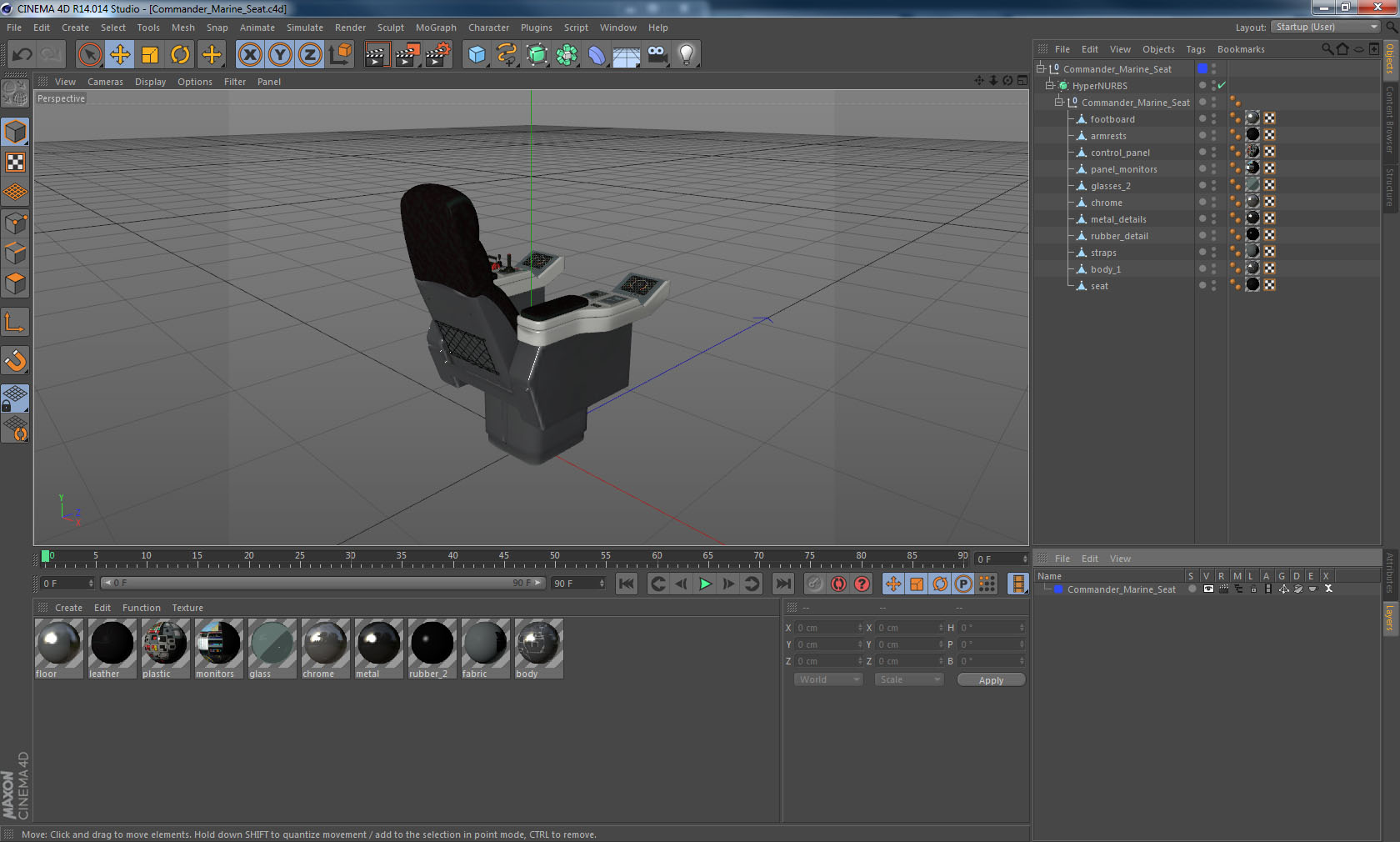Enable Points mode in left sidebar
The image size is (1400, 842).
(16, 223)
